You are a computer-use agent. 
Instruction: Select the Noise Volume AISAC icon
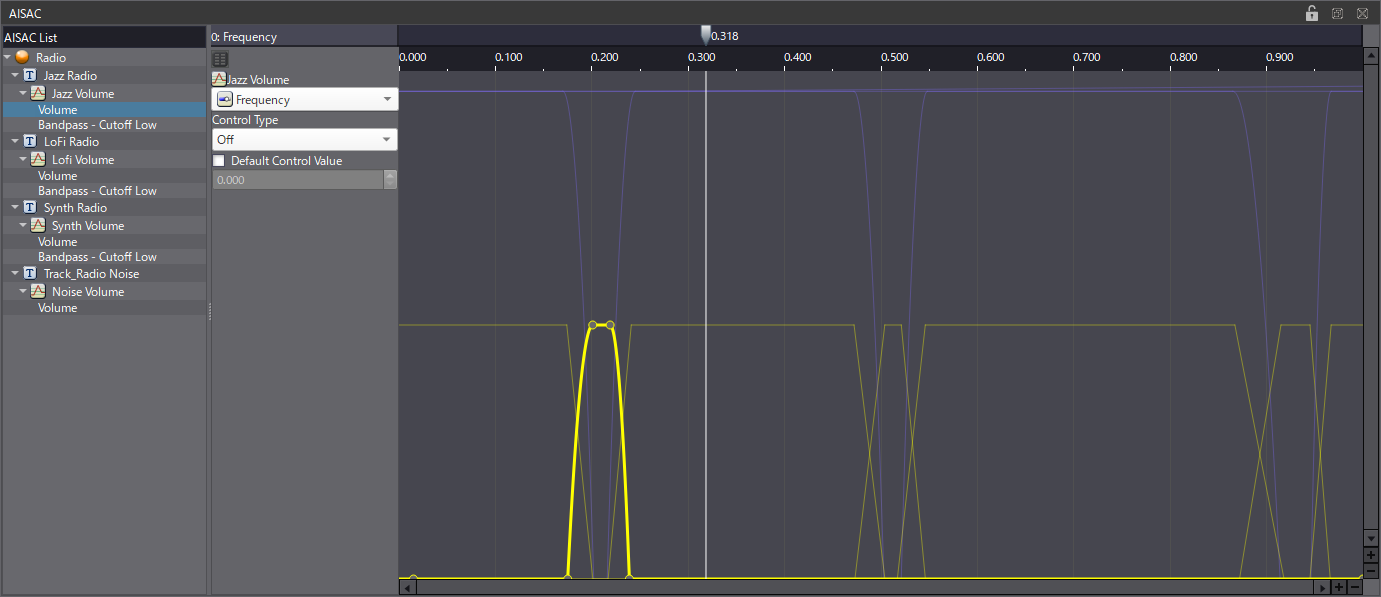(x=38, y=292)
